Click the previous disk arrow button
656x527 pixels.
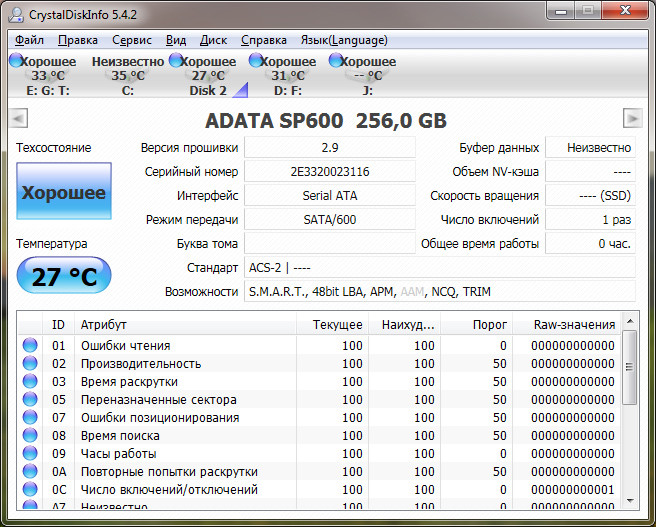pos(18,118)
